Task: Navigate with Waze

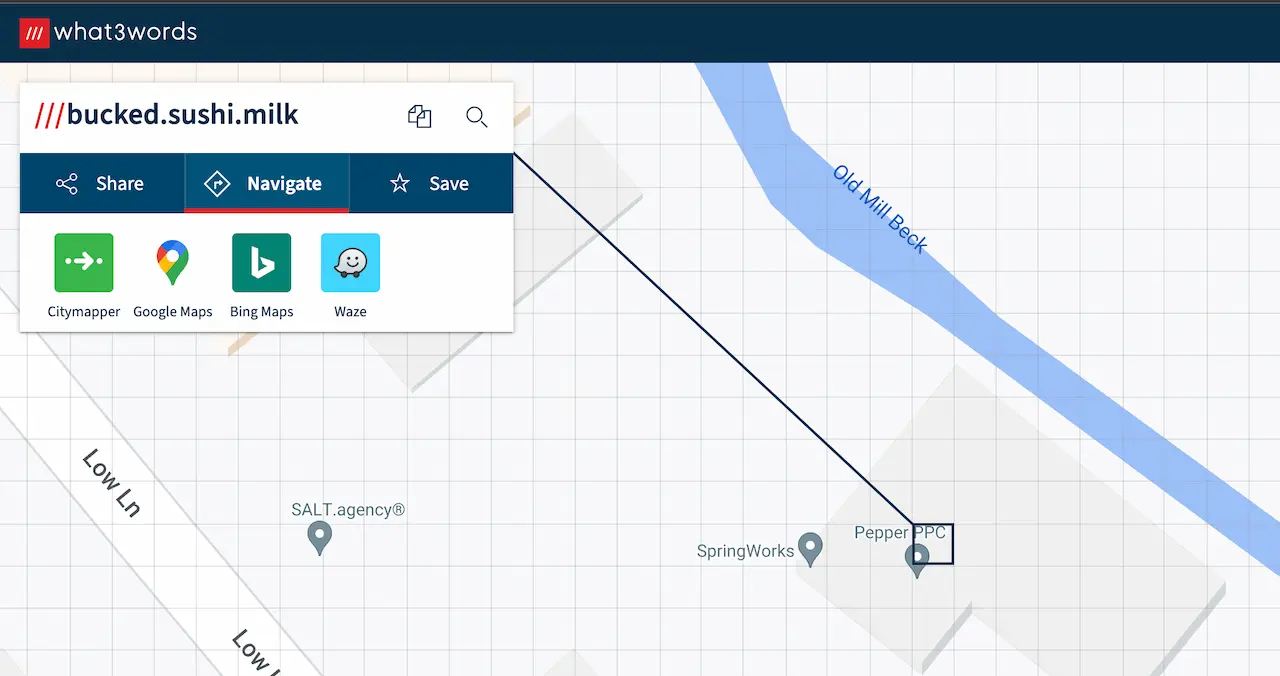Action: pos(350,263)
